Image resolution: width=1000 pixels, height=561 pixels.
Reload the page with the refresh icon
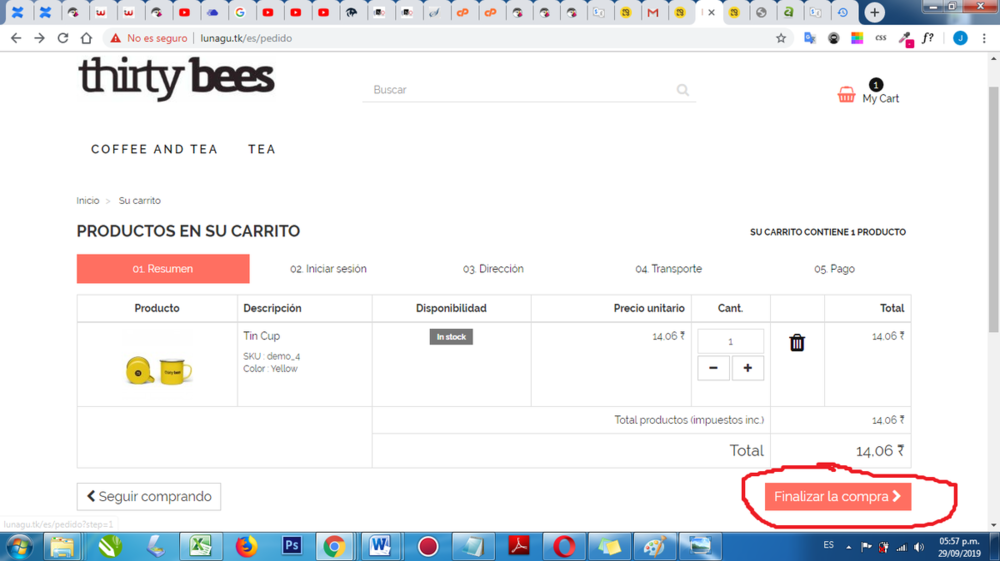coord(63,38)
